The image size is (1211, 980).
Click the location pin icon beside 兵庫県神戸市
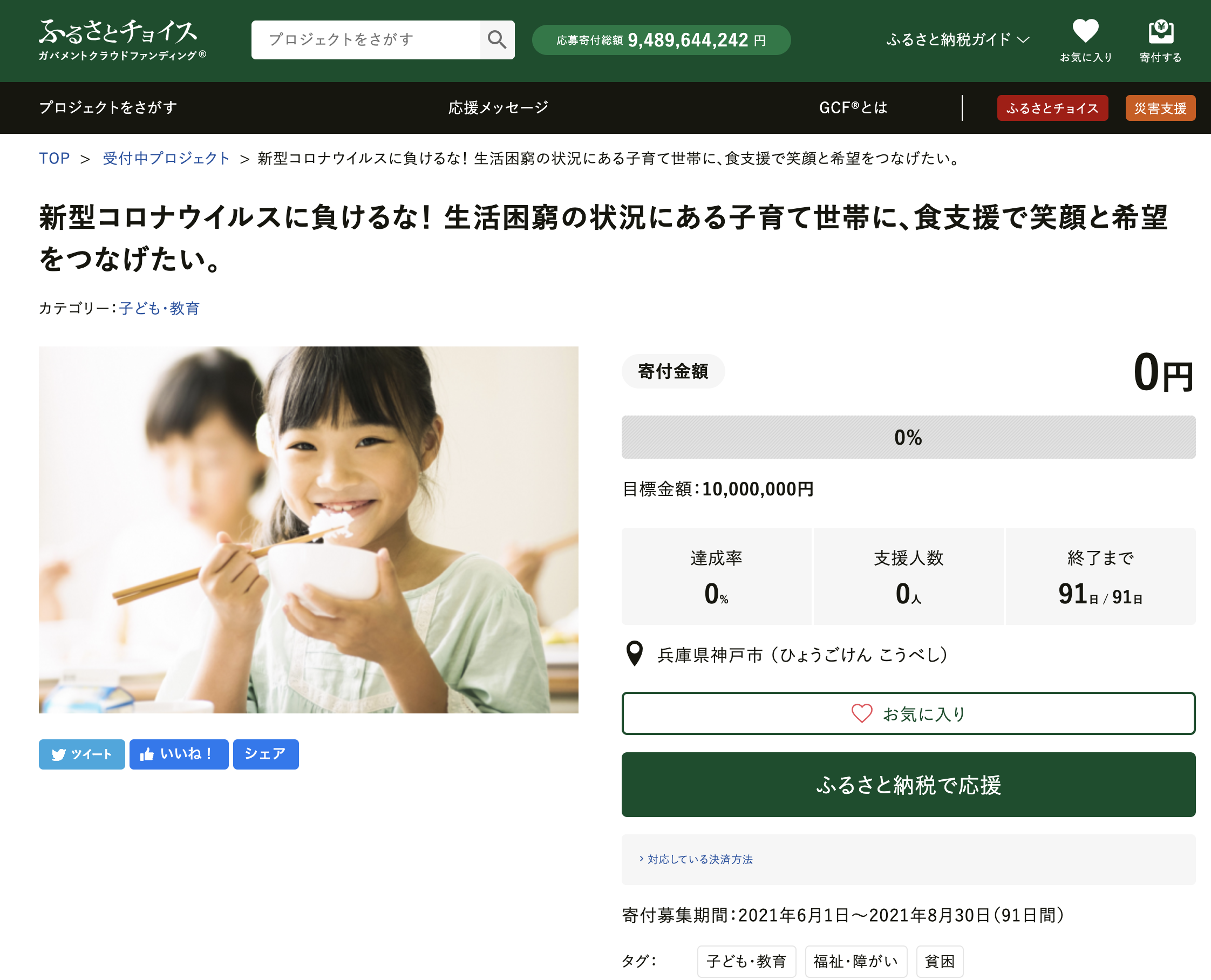pos(635,654)
